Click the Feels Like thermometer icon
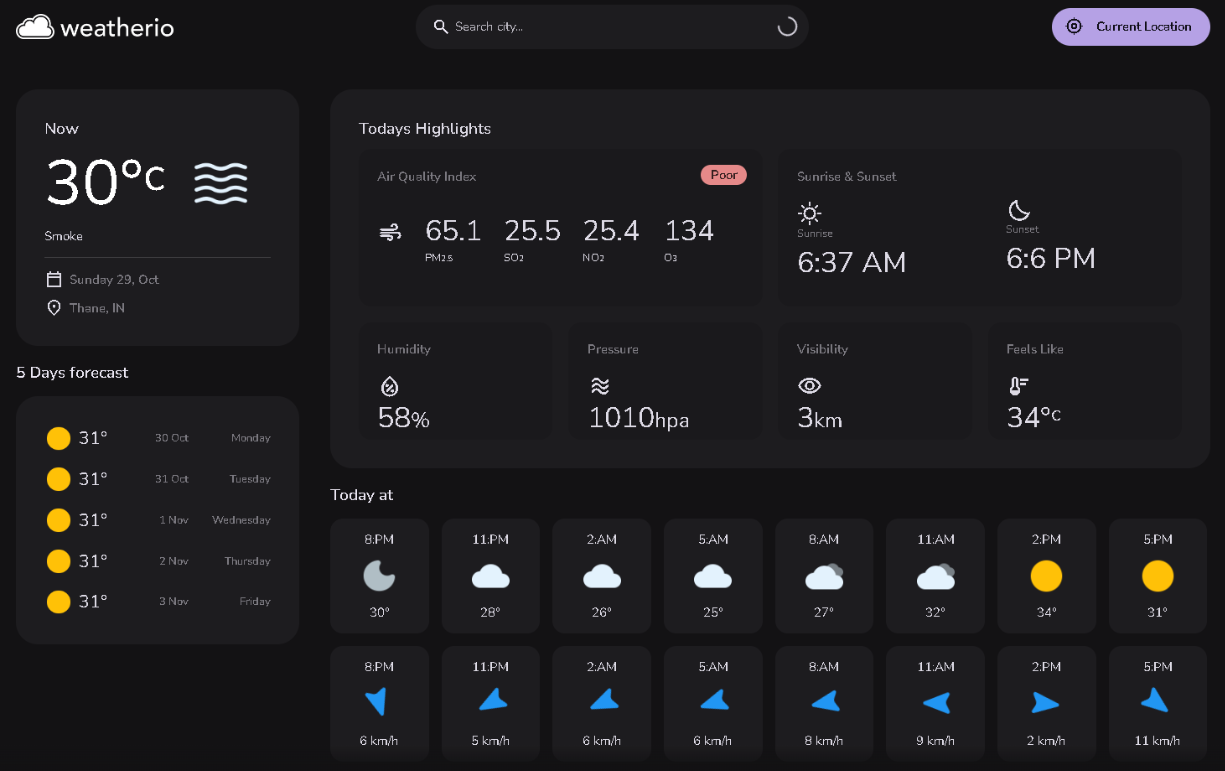 pos(1018,386)
